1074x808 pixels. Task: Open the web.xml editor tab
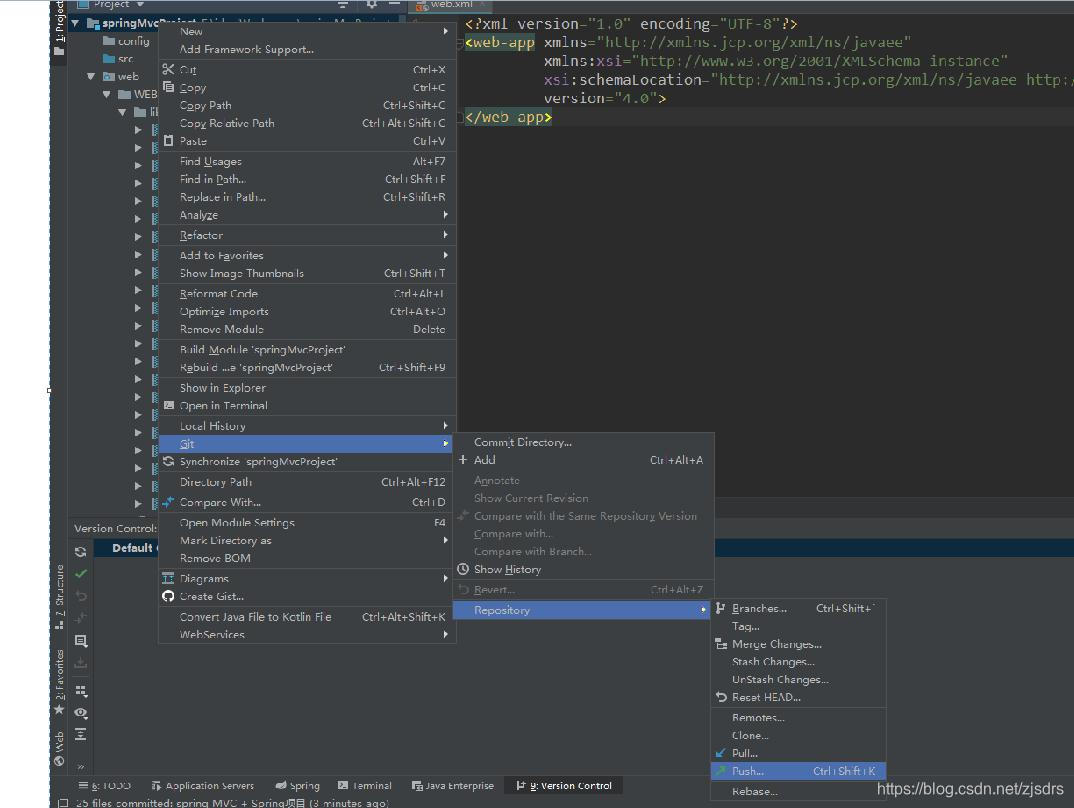(450, 5)
